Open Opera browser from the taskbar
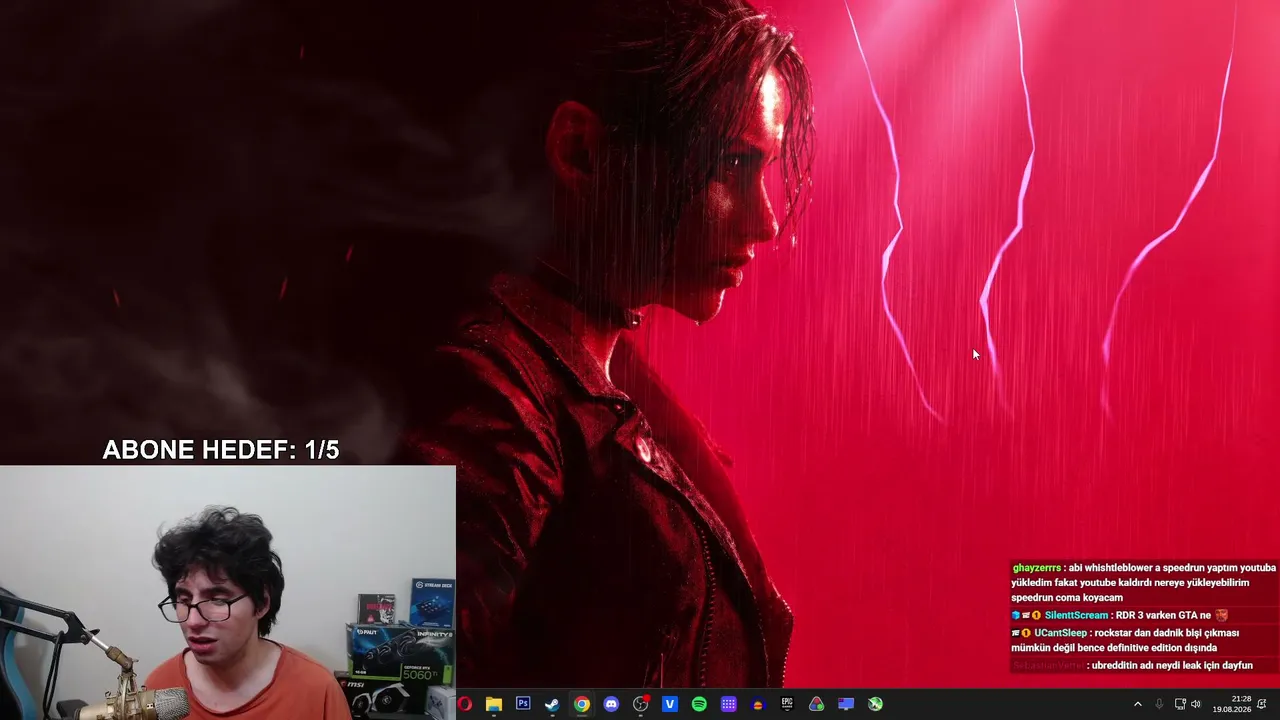Screen dimensions: 1280x720 pos(464,704)
